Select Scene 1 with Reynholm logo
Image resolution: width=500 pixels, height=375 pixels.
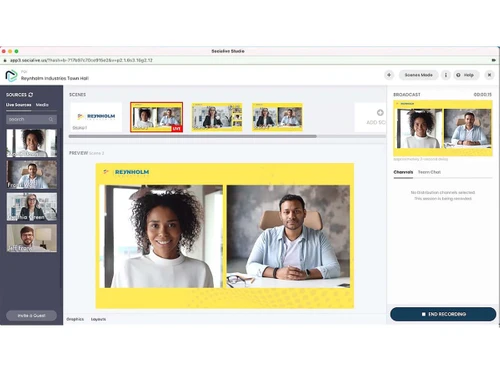[96, 117]
